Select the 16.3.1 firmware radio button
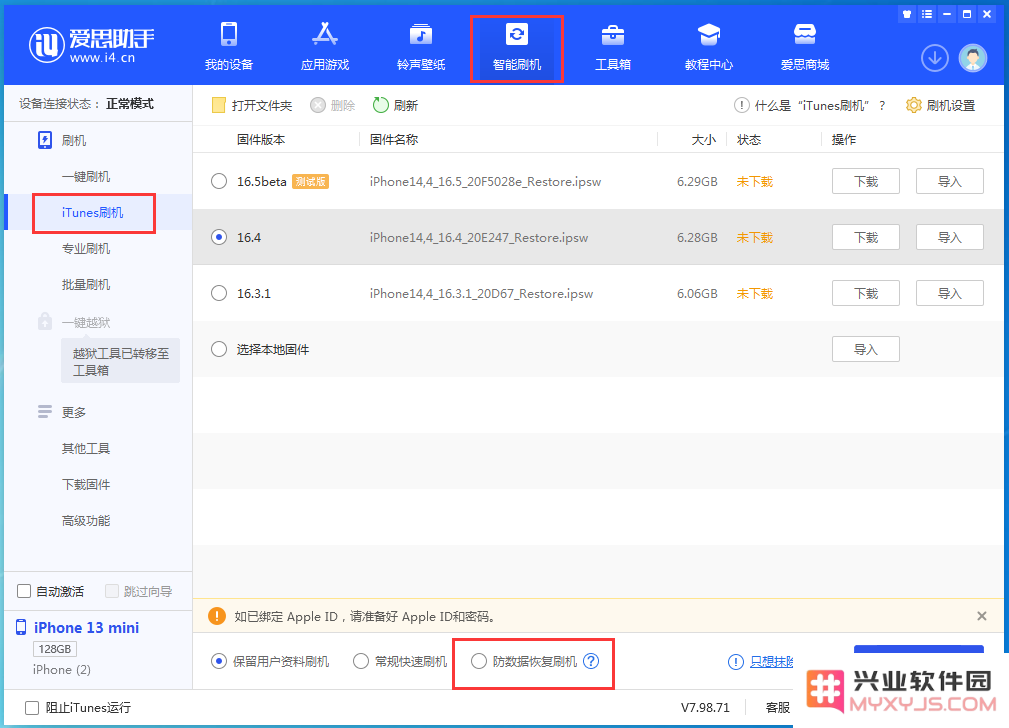This screenshot has height=728, width=1009. pyautogui.click(x=219, y=294)
